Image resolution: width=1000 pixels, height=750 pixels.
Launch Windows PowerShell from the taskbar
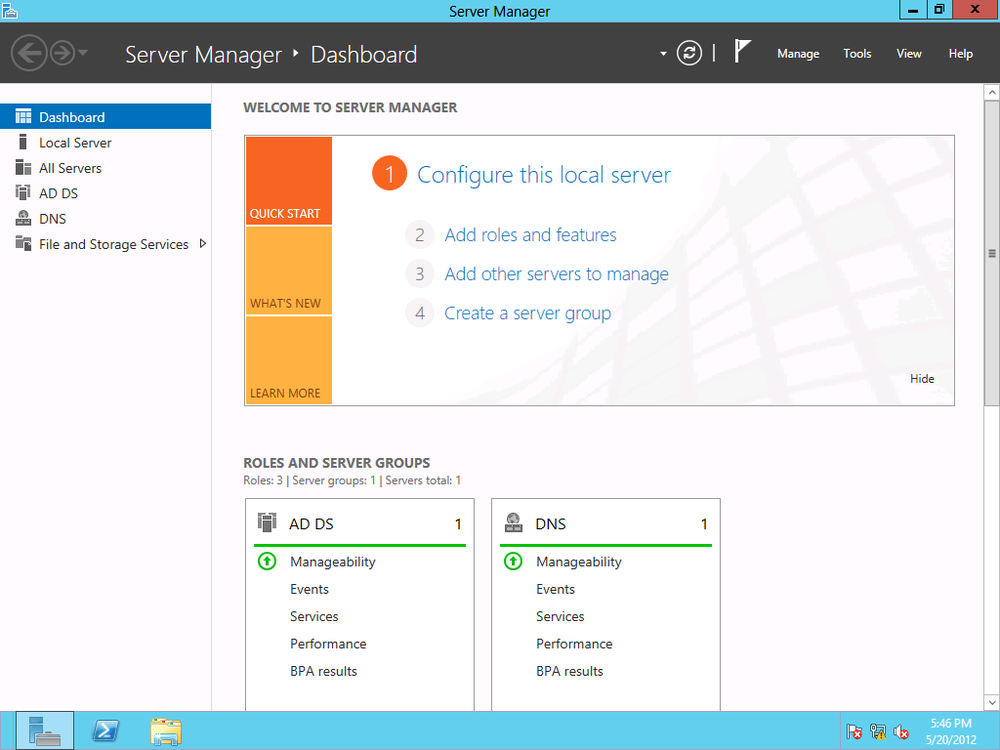pyautogui.click(x=105, y=731)
